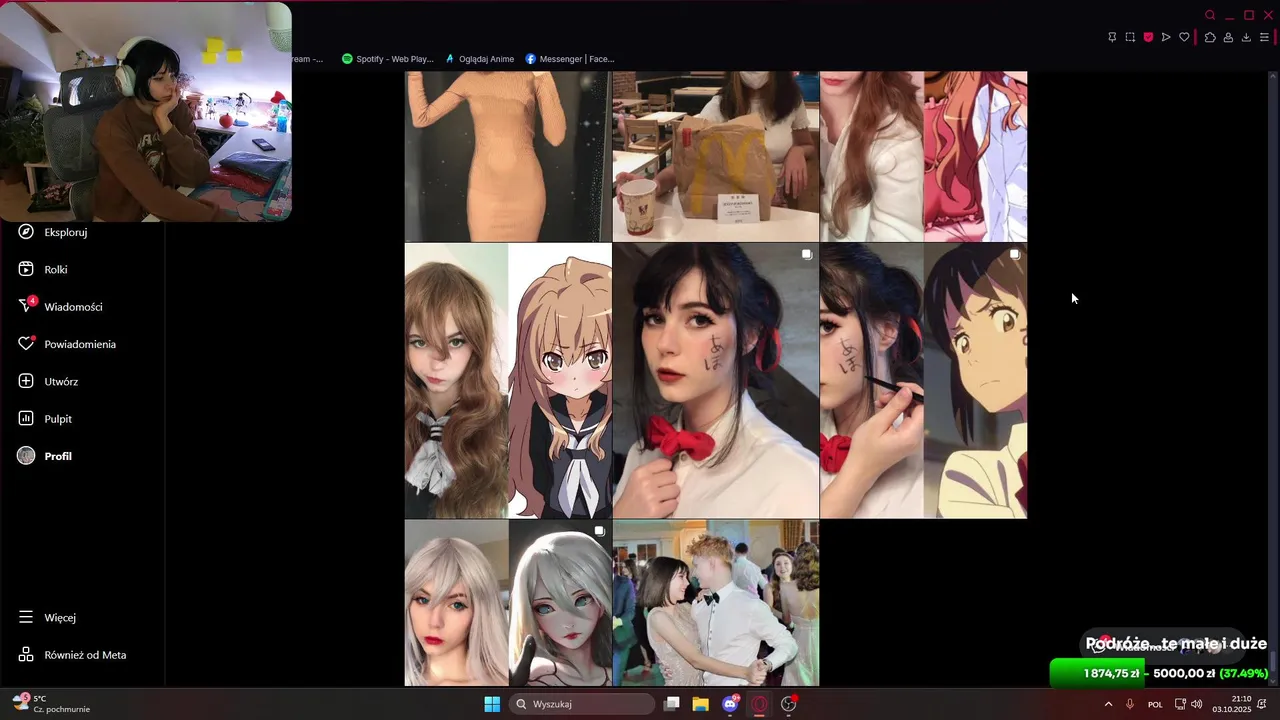Click carousel icon on face-paint comparison post

click(x=1014, y=255)
